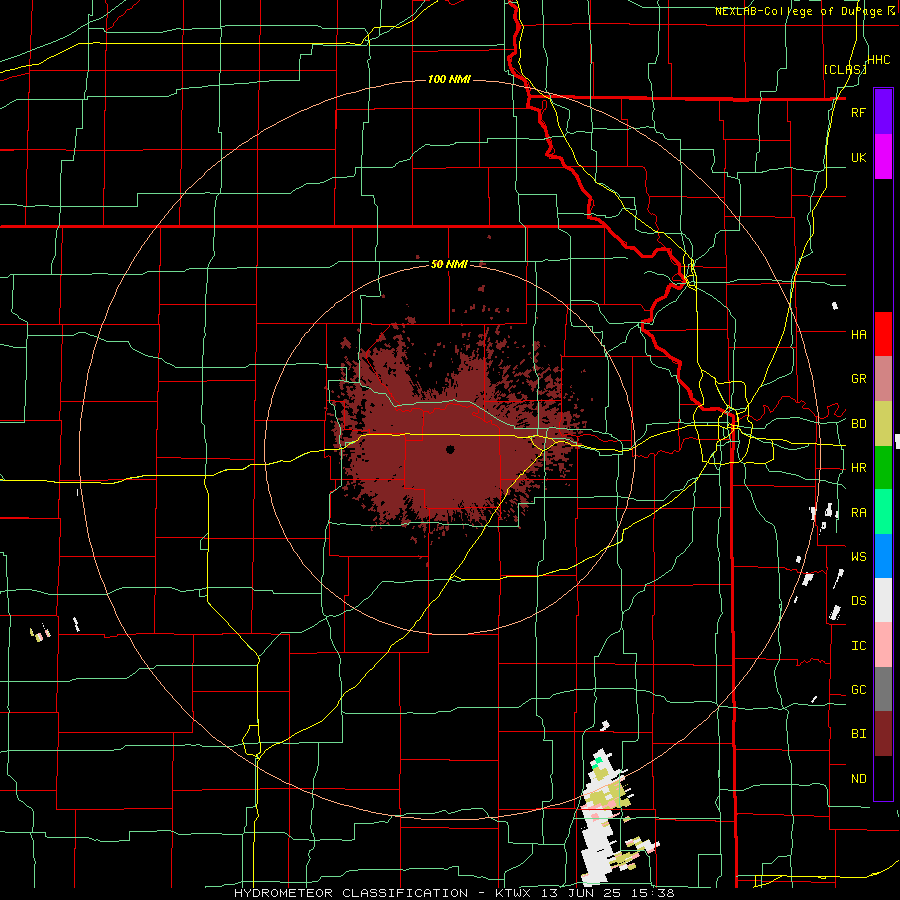Click the [CLAS] legend header text
This screenshot has width=900, height=900.
point(844,69)
